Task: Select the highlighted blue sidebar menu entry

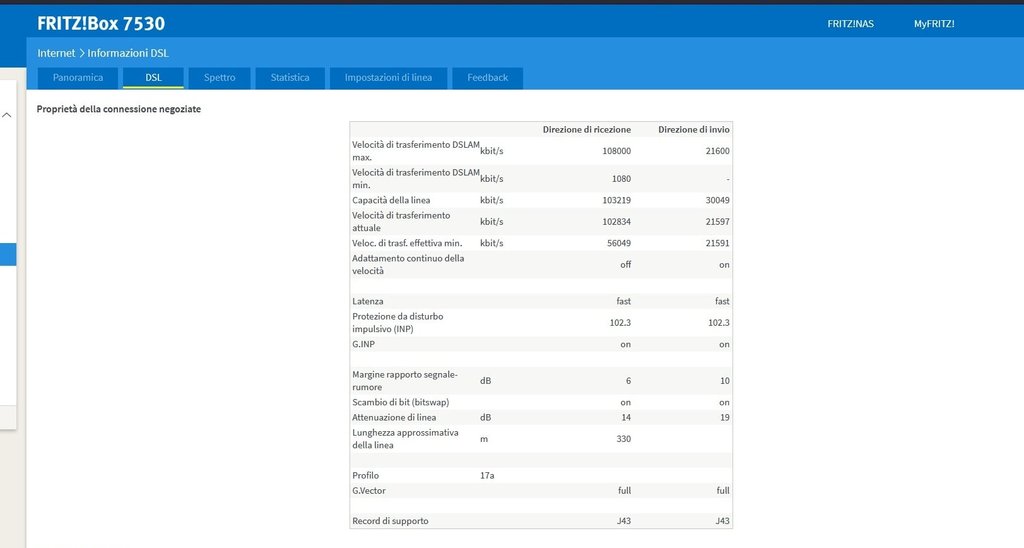Action: tap(7, 255)
